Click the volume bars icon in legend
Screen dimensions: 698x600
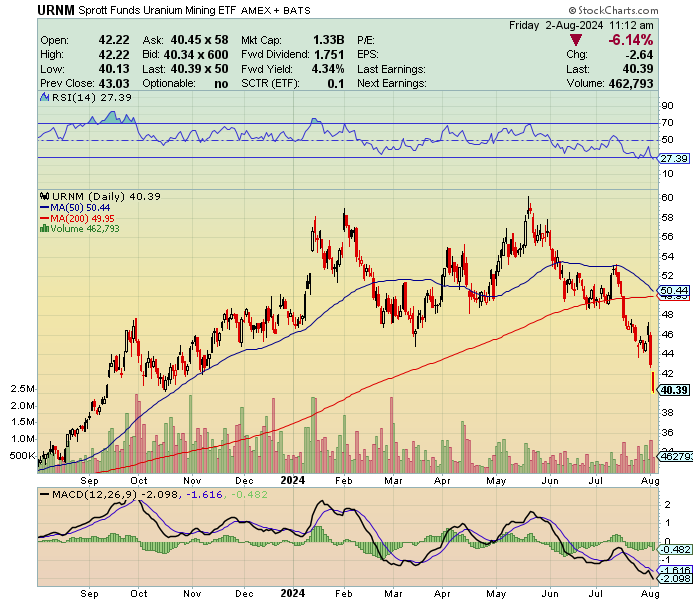pyautogui.click(x=44, y=229)
